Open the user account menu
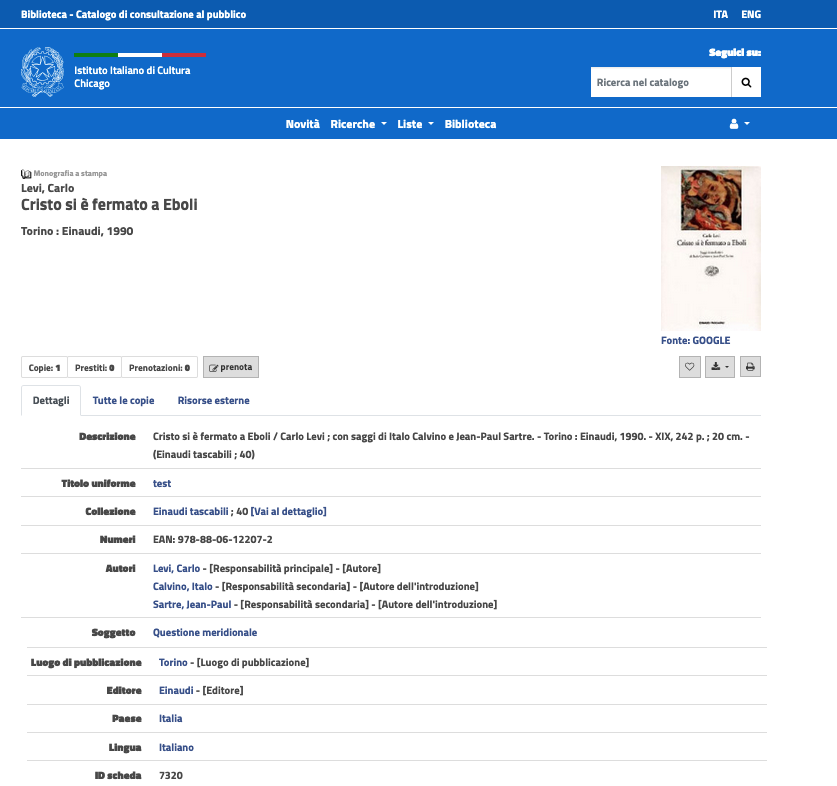This screenshot has width=837, height=786. [739, 124]
